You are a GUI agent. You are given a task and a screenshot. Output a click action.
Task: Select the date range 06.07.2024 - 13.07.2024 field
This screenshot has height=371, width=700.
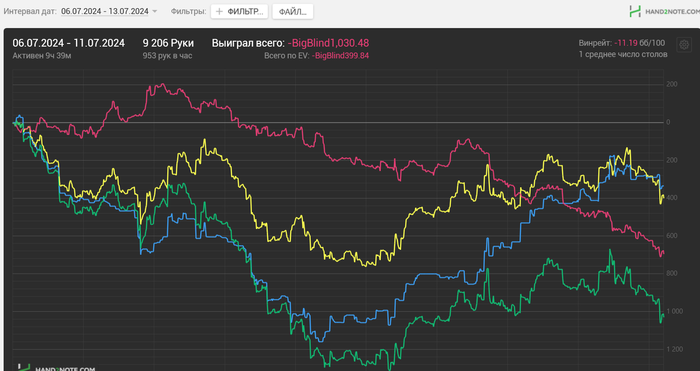105,12
